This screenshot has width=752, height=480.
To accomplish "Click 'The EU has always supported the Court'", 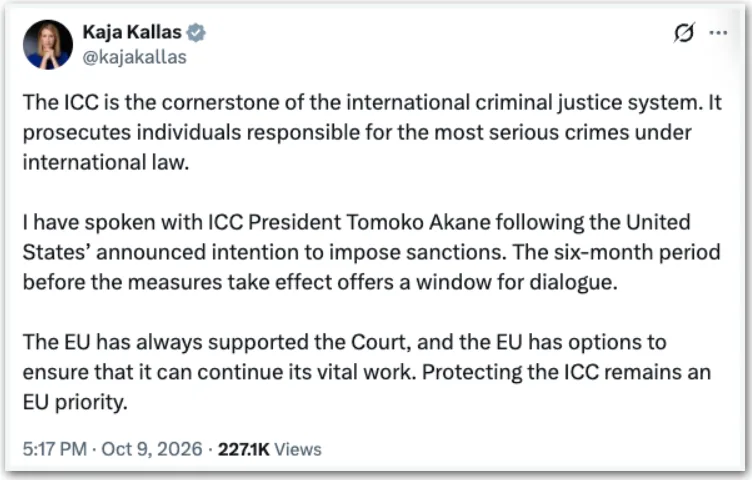I will [x=216, y=342].
